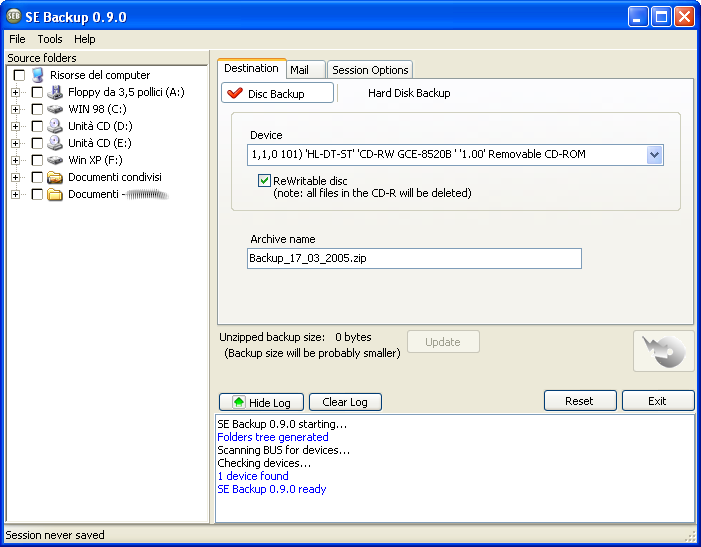
Task: Click the 'Scanning BUS for devices…' log line
Action: coord(283,450)
